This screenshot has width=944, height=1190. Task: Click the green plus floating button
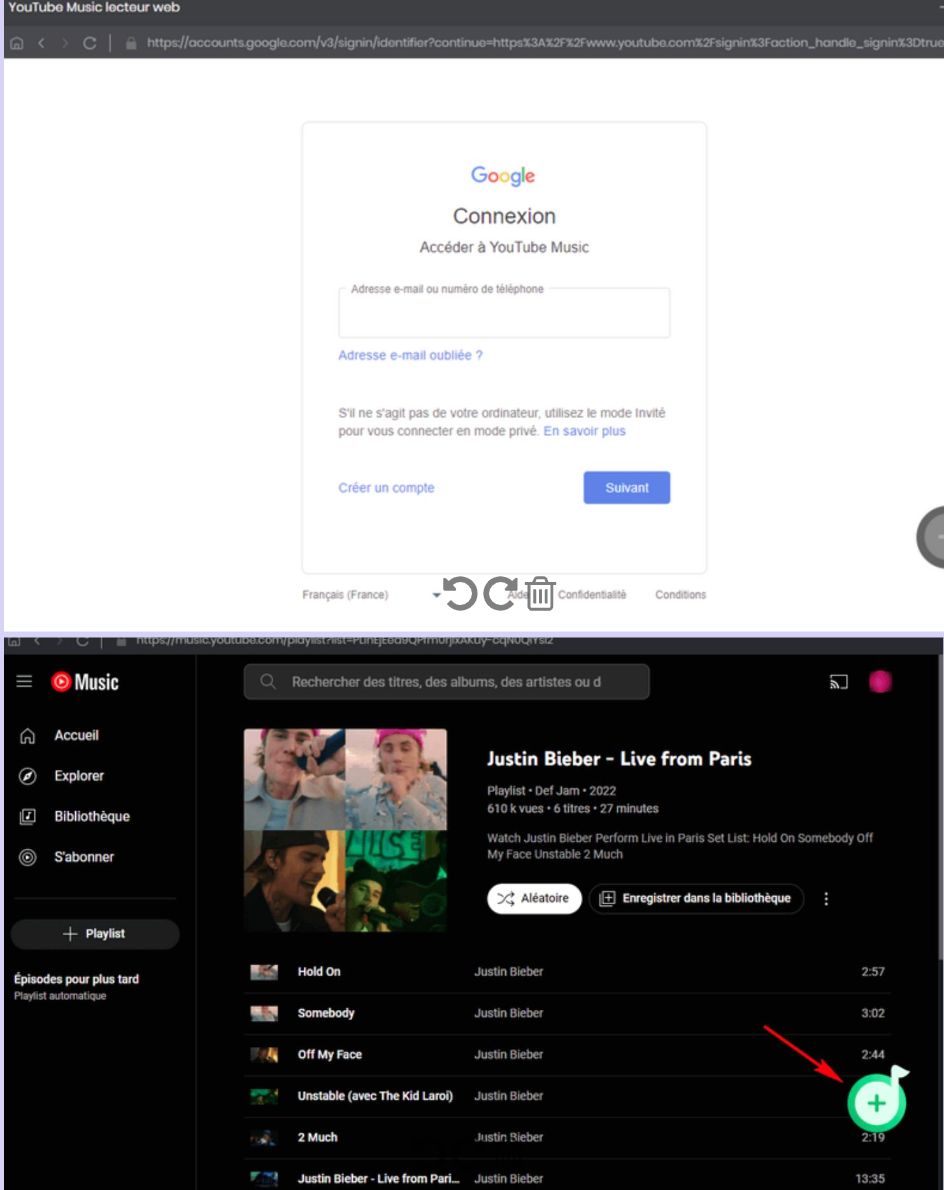click(x=876, y=1102)
